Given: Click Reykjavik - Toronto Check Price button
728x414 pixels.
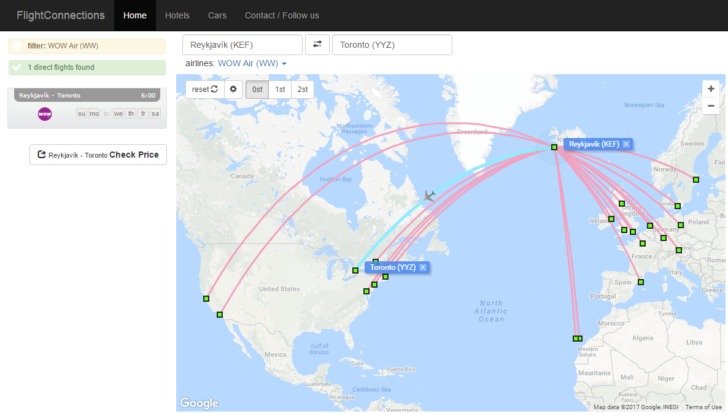Looking at the screenshot, I should (x=98, y=155).
